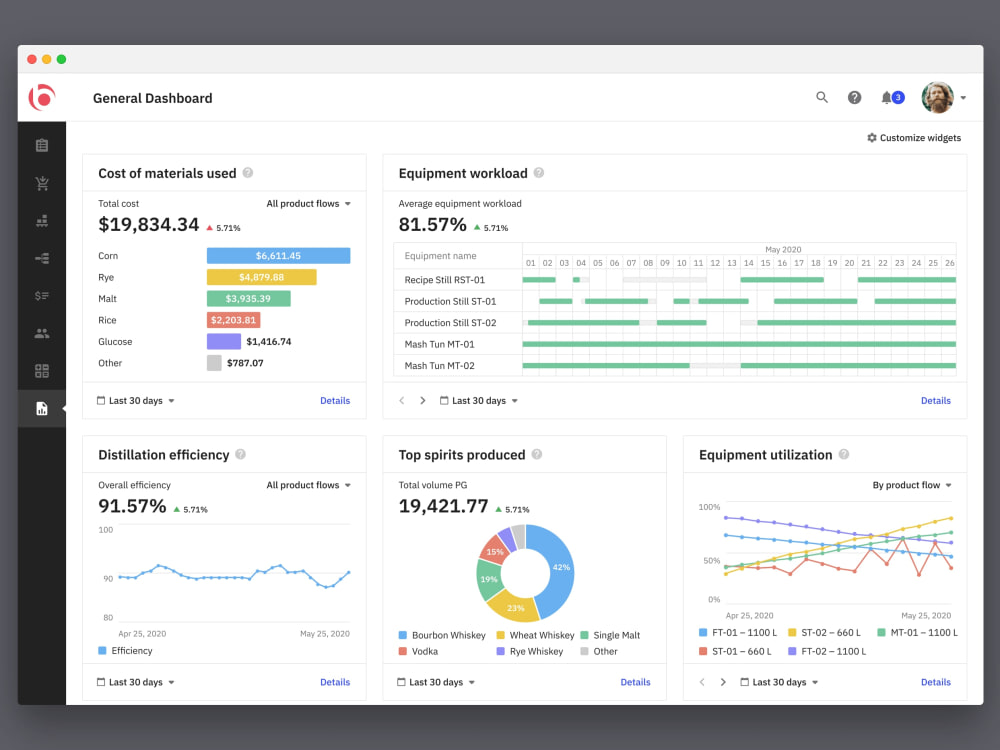This screenshot has width=1000, height=750.
Task: Open Last 30 days in Top spirits produced
Action: (x=436, y=682)
